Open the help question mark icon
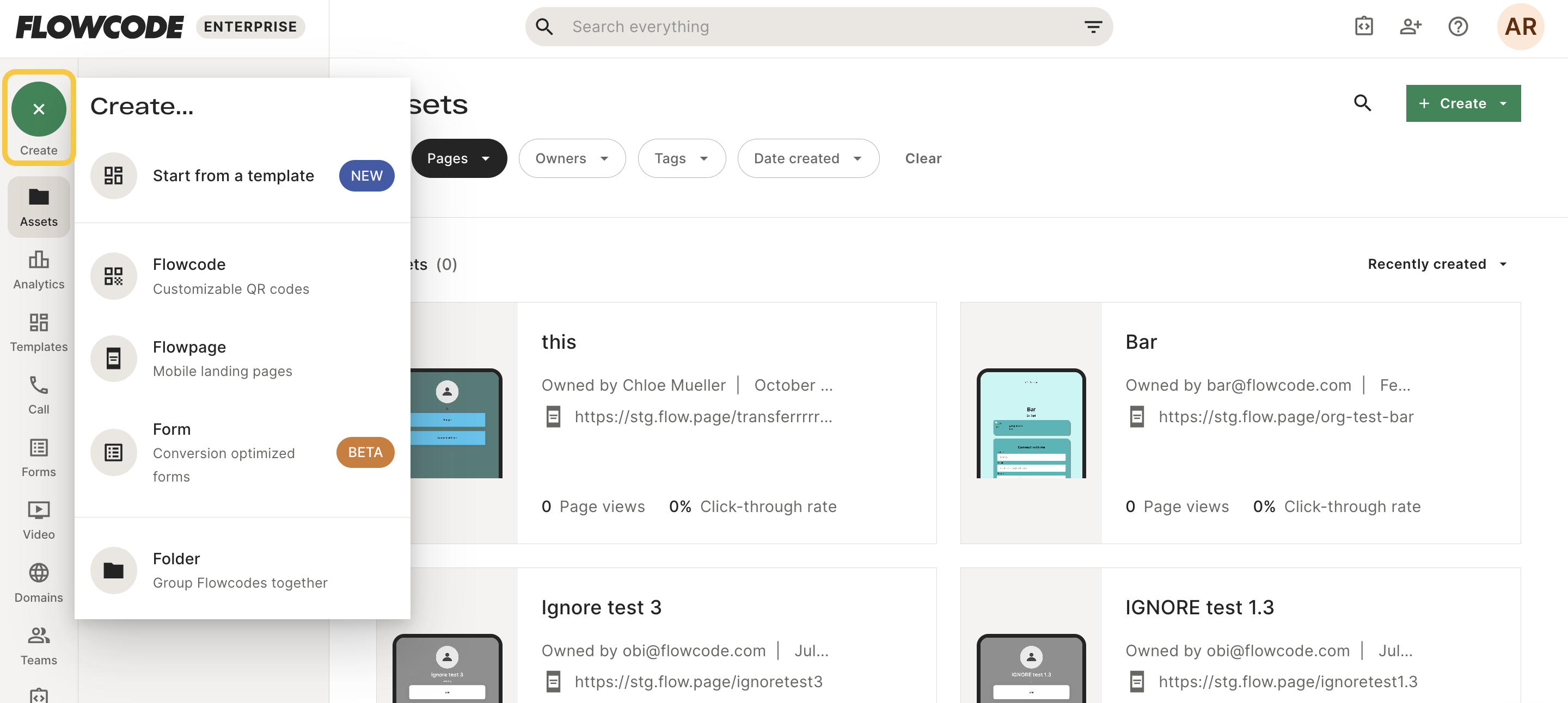Viewport: 1568px width, 703px height. click(x=1458, y=26)
